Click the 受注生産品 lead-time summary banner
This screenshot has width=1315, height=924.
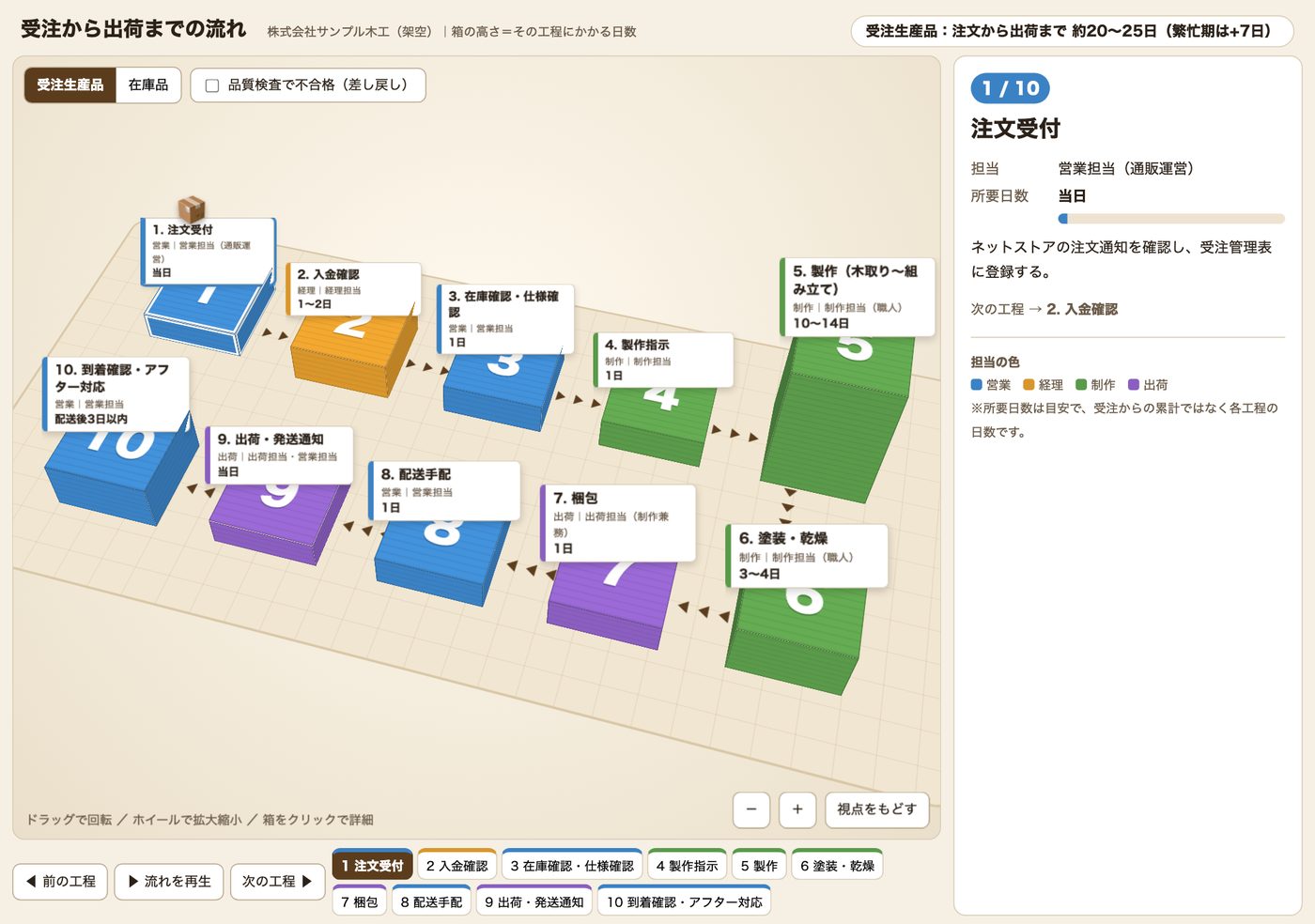(x=1072, y=31)
